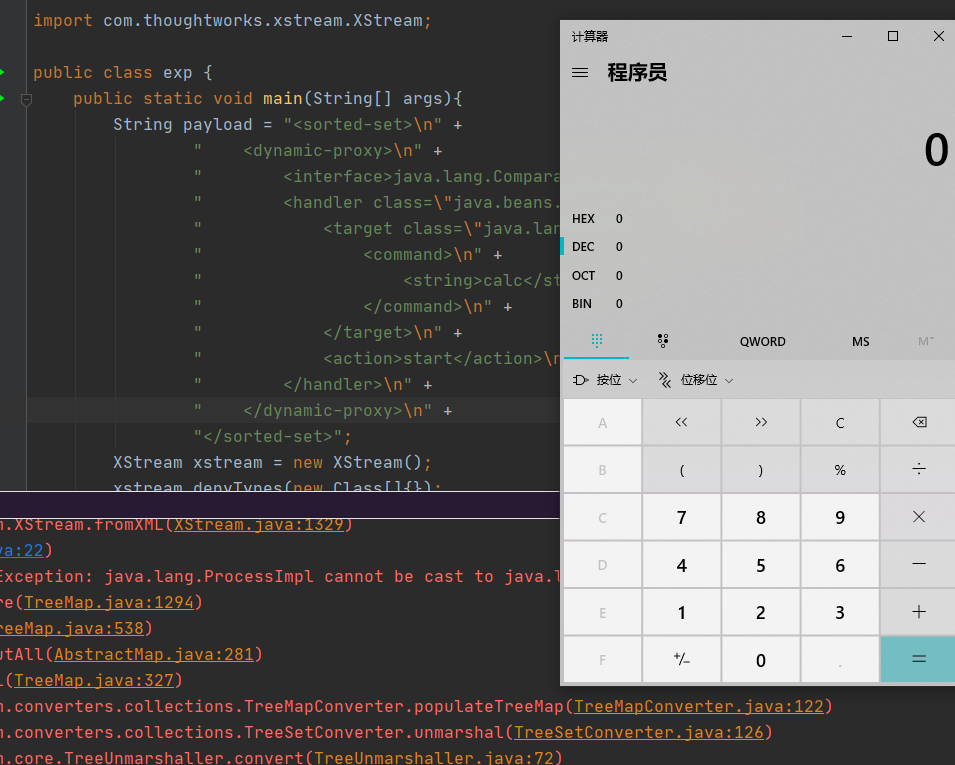Select the BIN number base
This screenshot has width=955, height=765.
597,303
